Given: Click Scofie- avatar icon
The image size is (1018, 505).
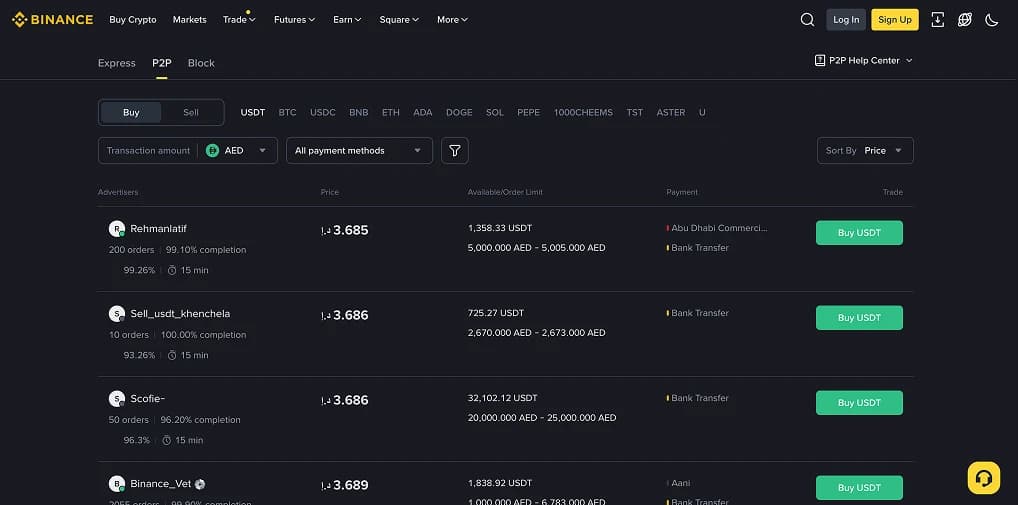Looking at the screenshot, I should coord(117,399).
